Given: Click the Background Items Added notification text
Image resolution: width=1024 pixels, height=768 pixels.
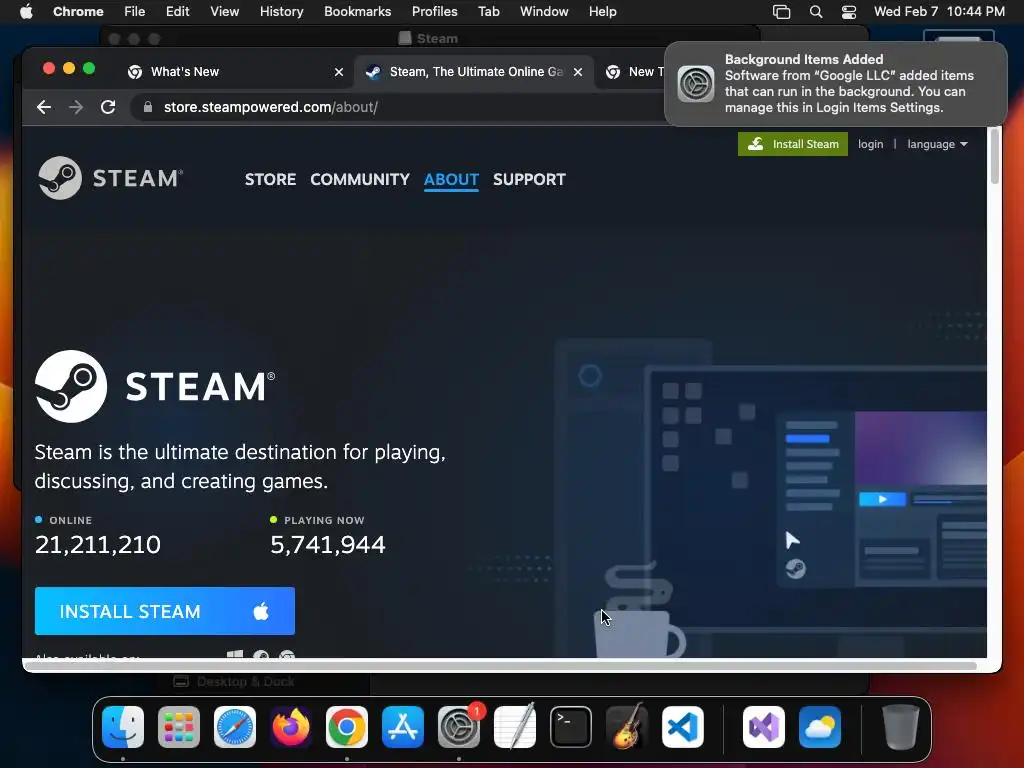Looking at the screenshot, I should (x=849, y=84).
